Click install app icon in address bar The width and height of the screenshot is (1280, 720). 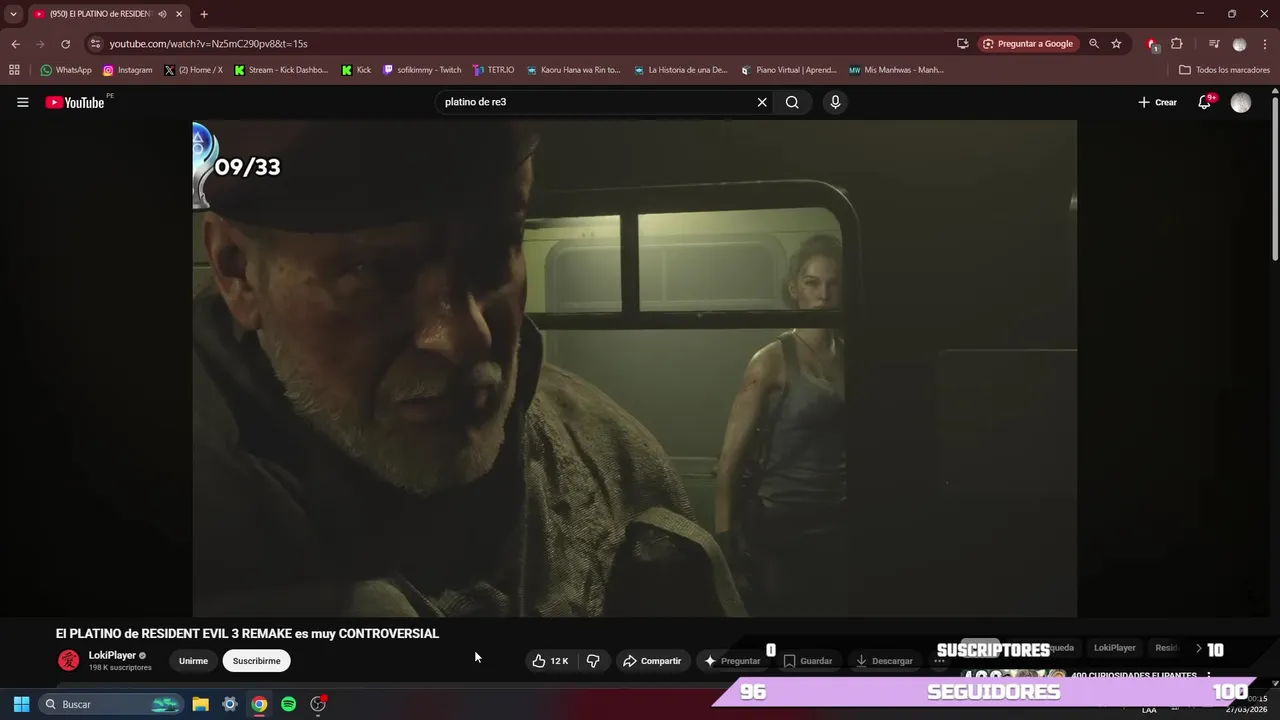[x=962, y=44]
